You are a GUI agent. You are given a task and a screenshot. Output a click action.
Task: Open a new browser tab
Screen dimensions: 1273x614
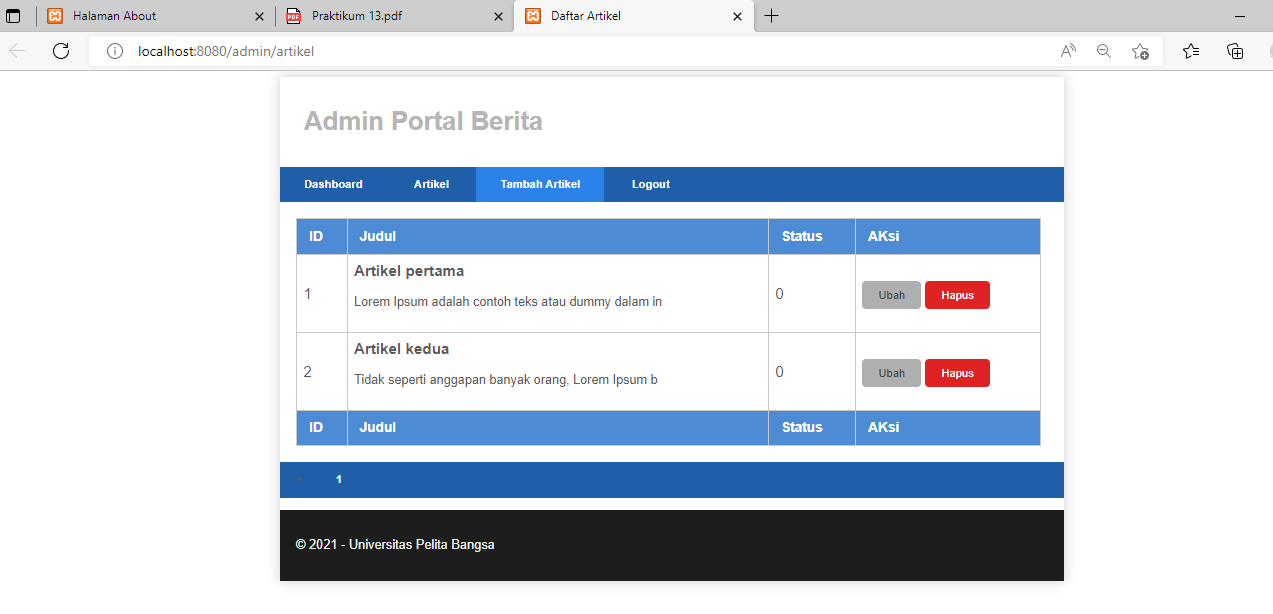point(771,15)
